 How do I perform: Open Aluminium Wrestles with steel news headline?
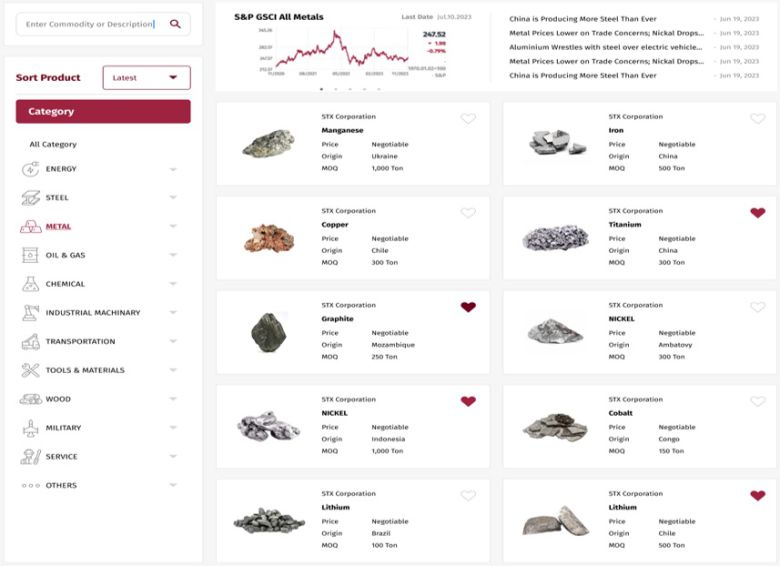pyautogui.click(x=605, y=47)
